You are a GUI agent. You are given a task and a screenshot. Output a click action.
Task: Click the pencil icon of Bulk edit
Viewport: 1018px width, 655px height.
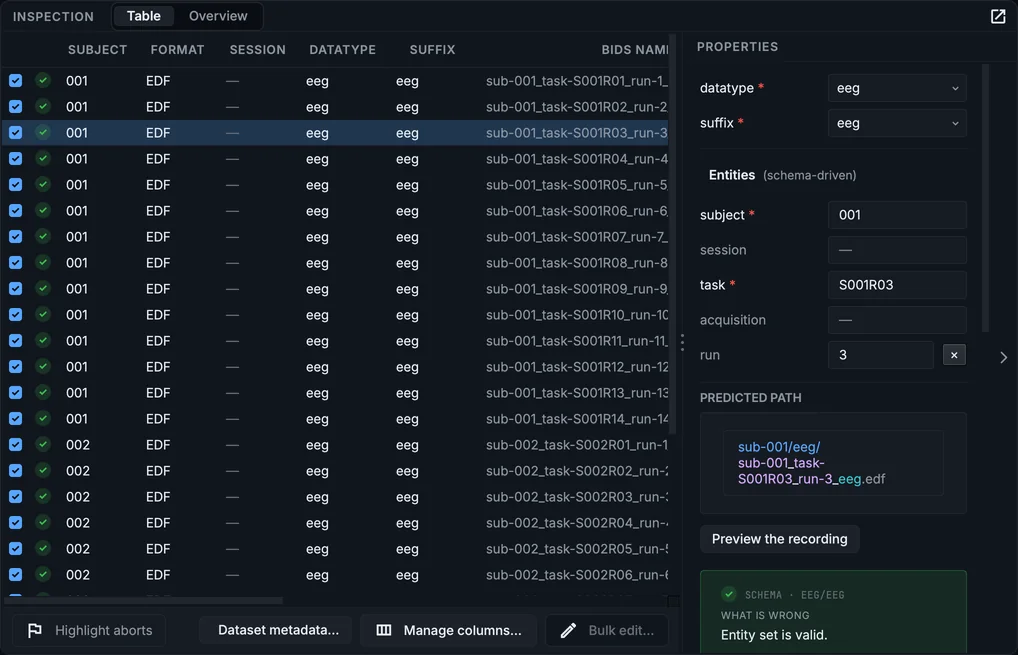(x=568, y=630)
